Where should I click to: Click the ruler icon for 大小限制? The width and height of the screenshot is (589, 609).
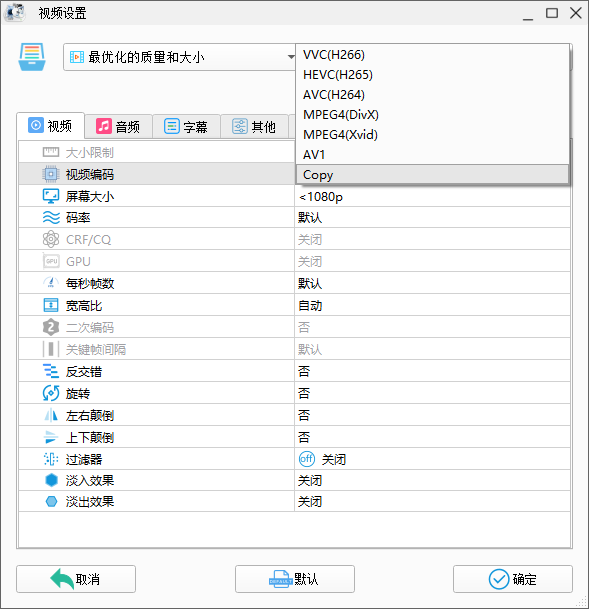pos(51,152)
